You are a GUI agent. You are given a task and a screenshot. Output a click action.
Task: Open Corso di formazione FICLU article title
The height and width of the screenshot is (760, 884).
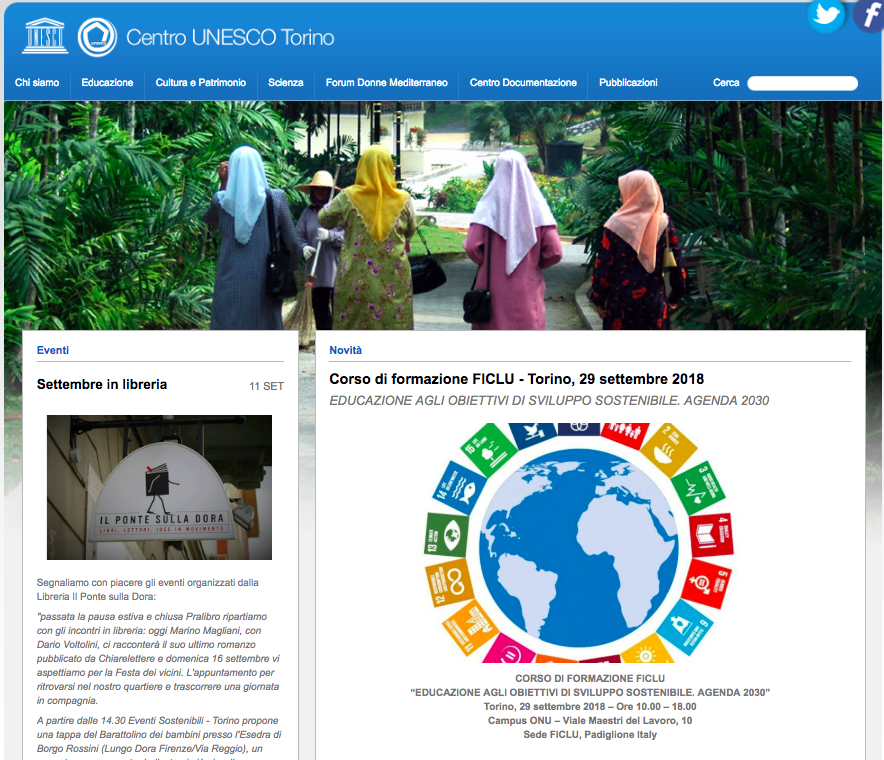coord(516,379)
